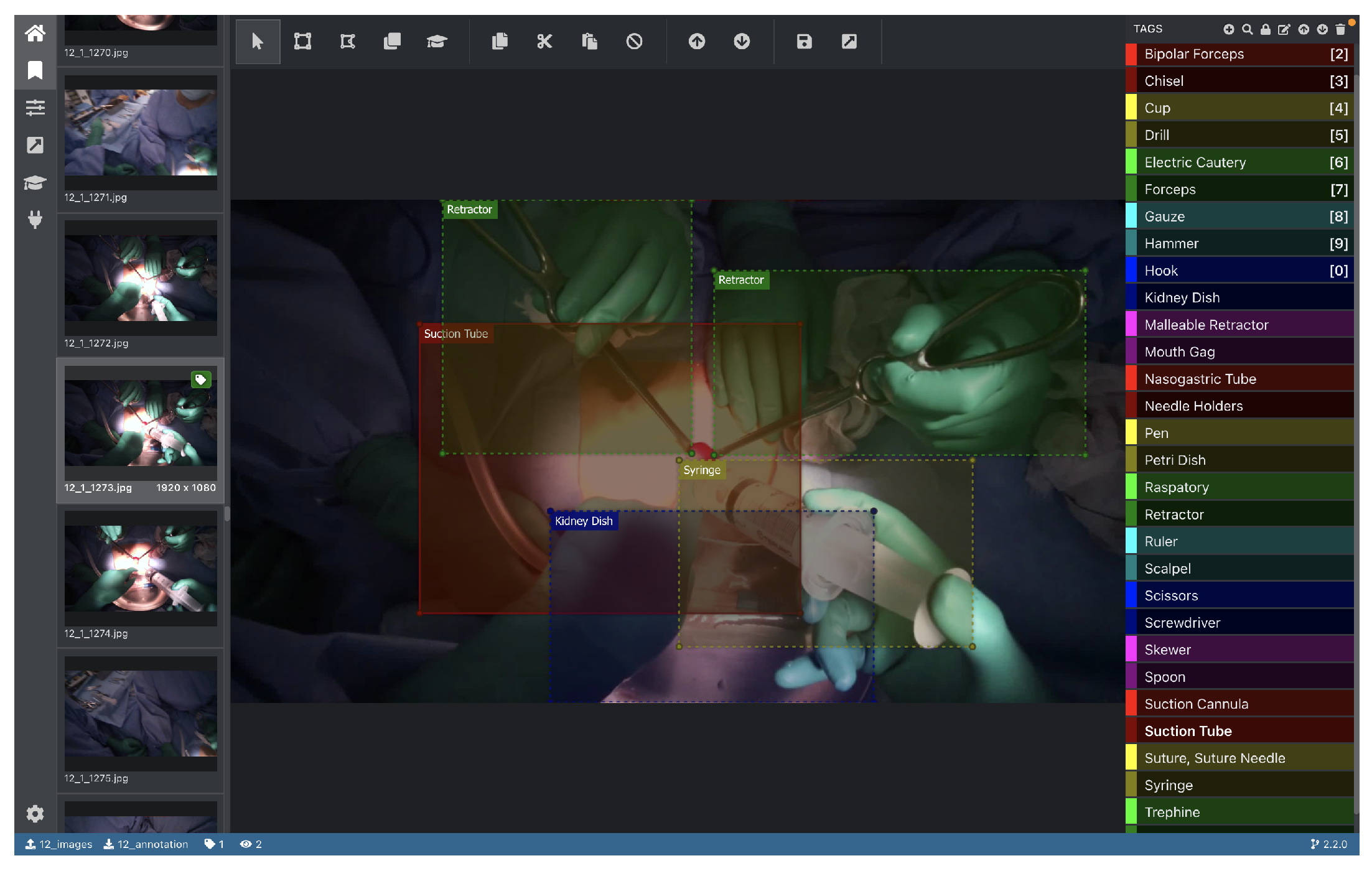This screenshot has height=871, width=1372.
Task: Select the Draw Polygon tool in toolbar
Action: click(x=347, y=42)
